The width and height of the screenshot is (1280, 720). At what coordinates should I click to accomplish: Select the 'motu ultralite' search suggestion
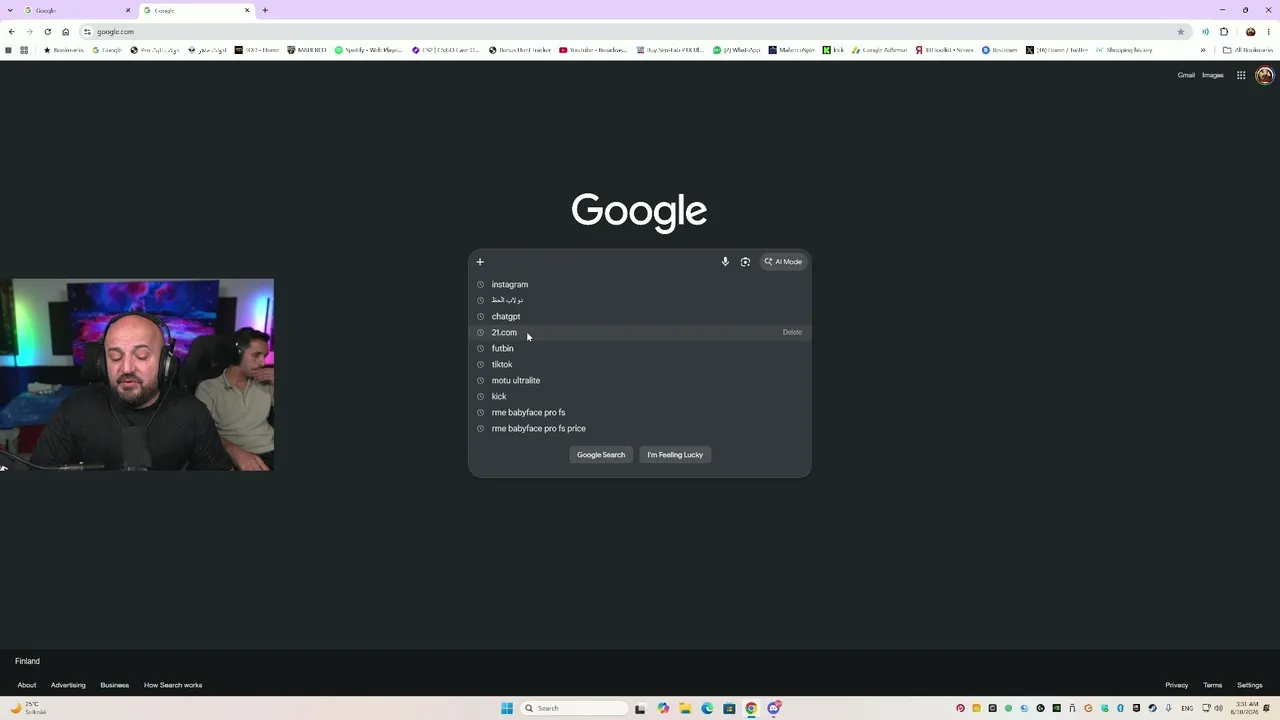(x=640, y=380)
